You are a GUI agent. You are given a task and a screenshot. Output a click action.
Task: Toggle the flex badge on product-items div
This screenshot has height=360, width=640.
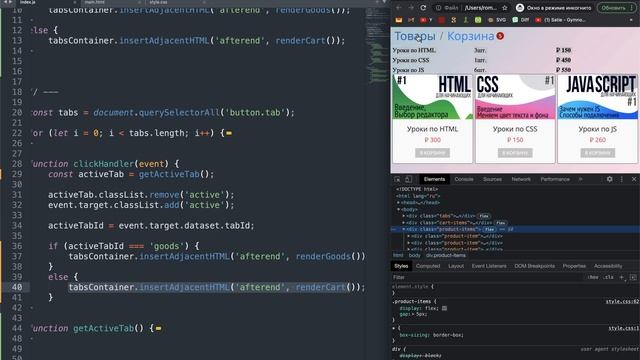489,229
